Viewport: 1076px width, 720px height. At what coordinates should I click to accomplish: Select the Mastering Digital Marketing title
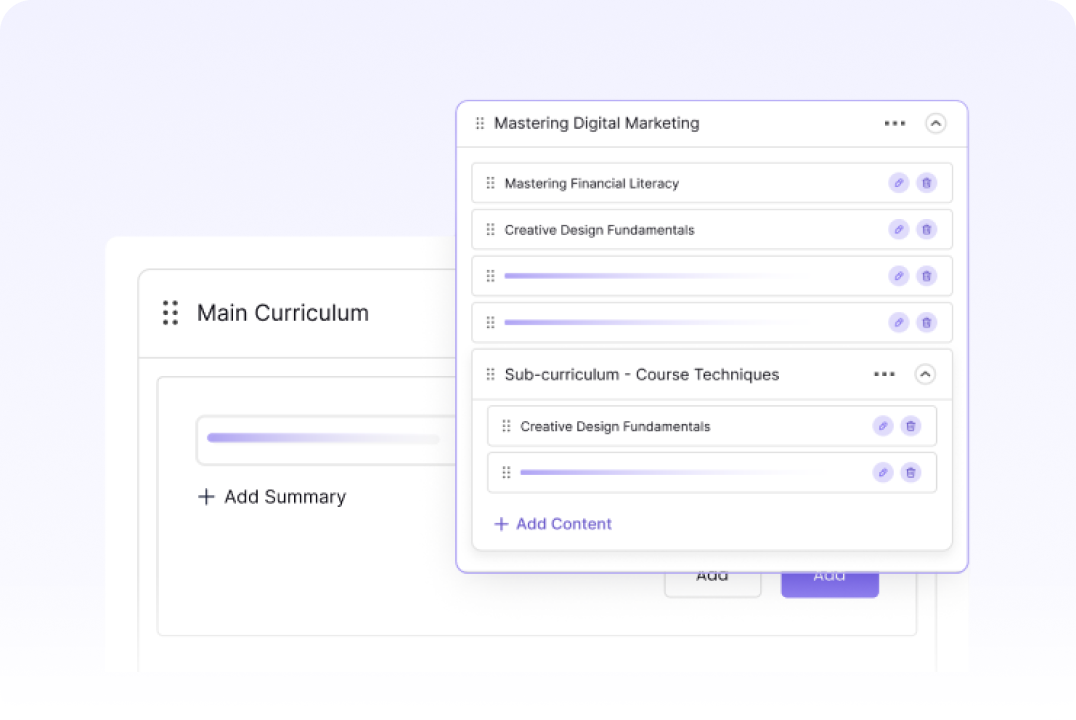597,124
